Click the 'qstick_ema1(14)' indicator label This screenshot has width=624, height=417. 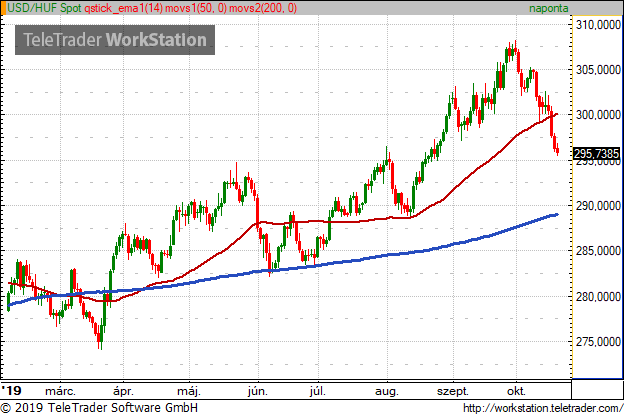[x=123, y=8]
